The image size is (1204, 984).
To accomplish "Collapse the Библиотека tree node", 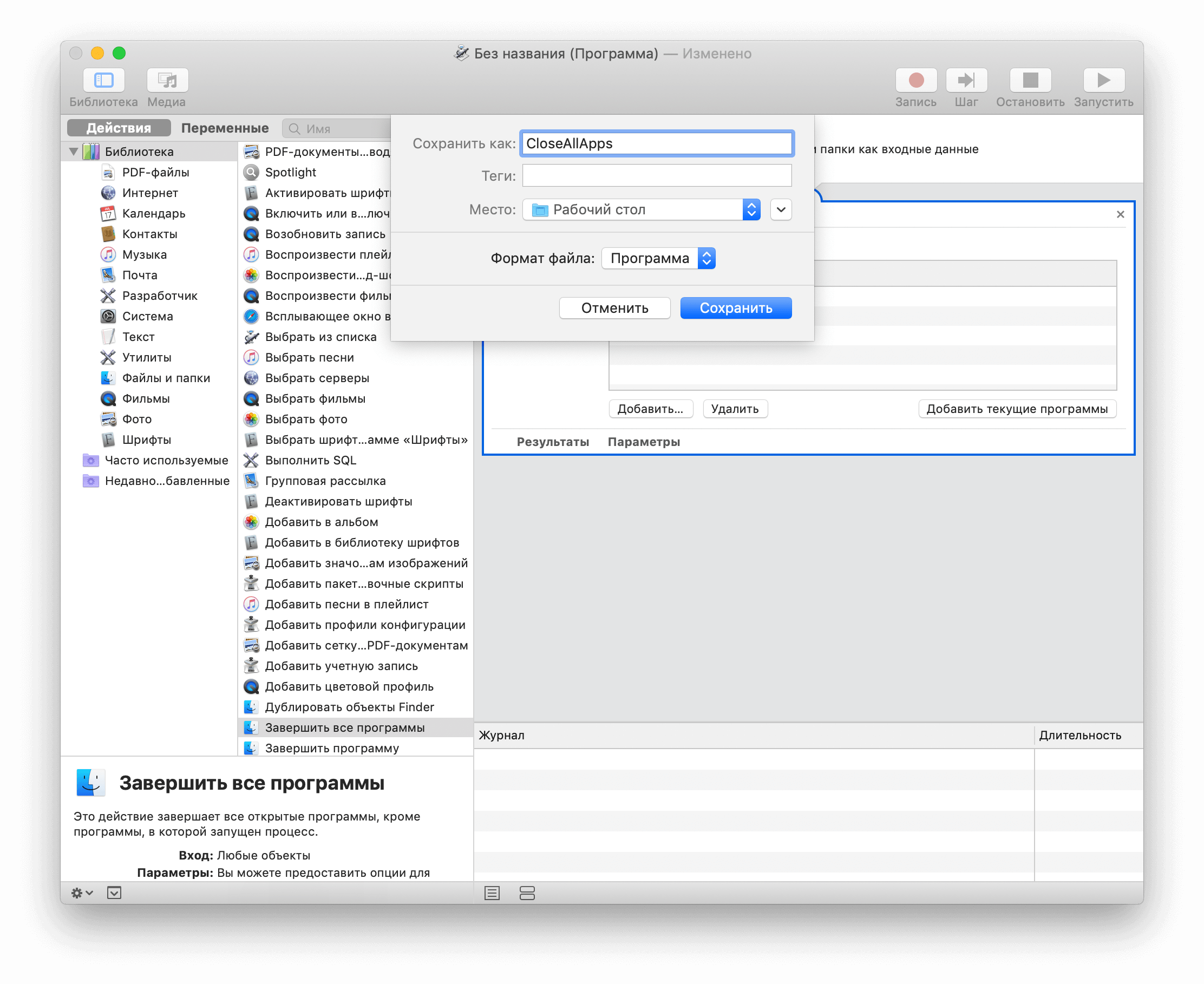I will coord(74,152).
